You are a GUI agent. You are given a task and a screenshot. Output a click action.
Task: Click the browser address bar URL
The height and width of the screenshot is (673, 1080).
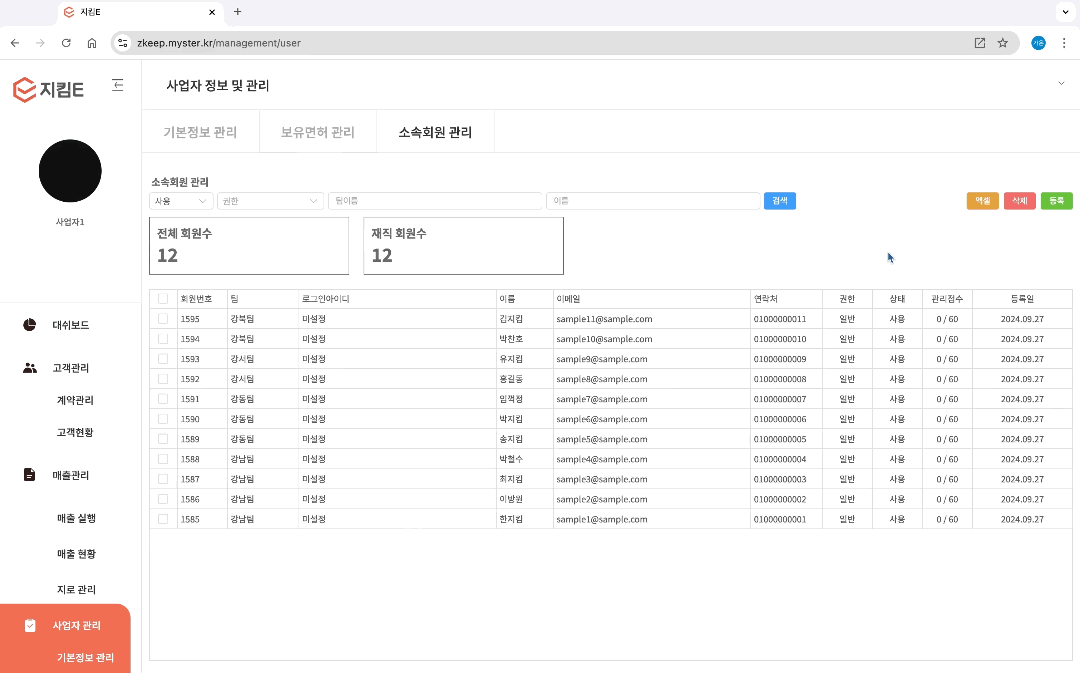(x=219, y=43)
